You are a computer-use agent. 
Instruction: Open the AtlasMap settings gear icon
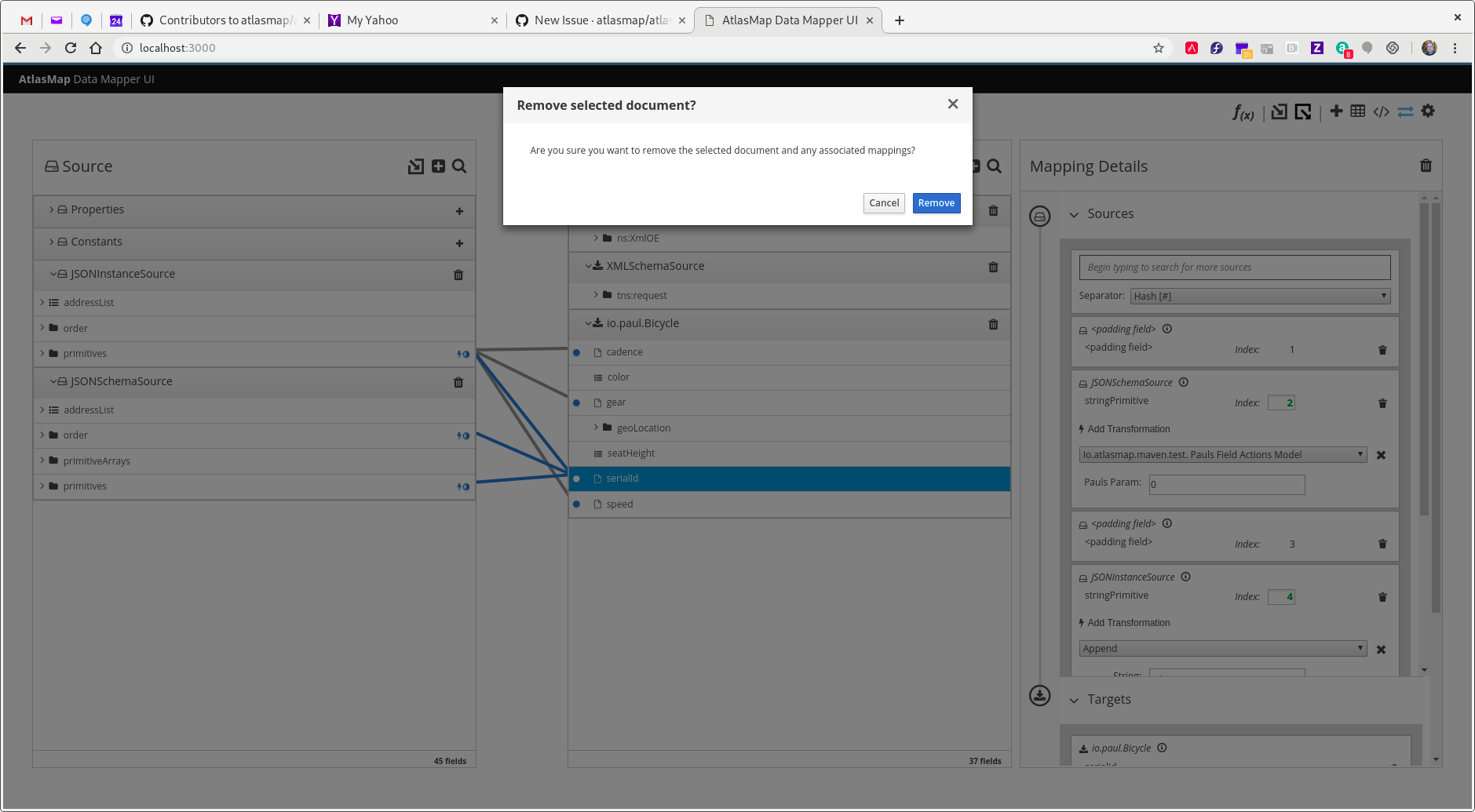click(1427, 111)
